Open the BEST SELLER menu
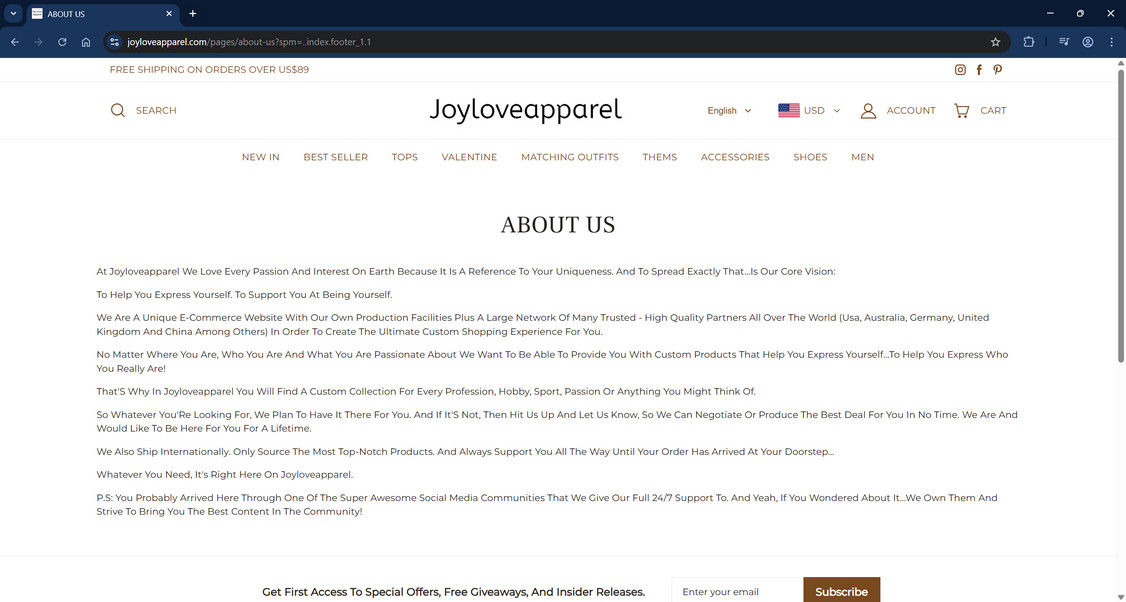The image size is (1126, 602). 335,157
